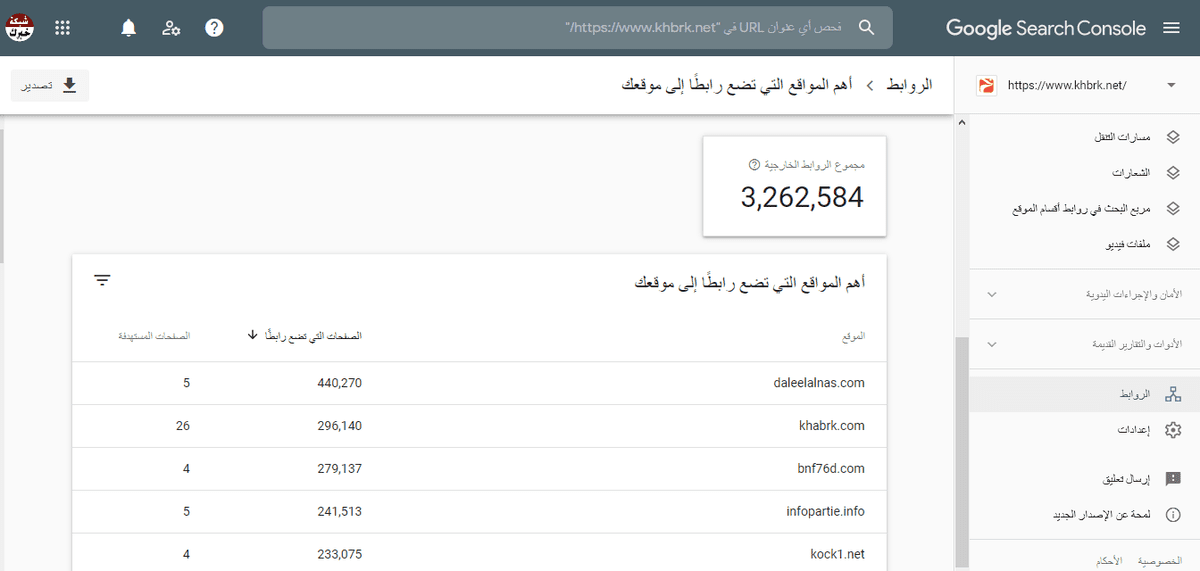Expand الأدوات والتقارير القديمة section
The image size is (1200, 571).
pyautogui.click(x=1084, y=344)
